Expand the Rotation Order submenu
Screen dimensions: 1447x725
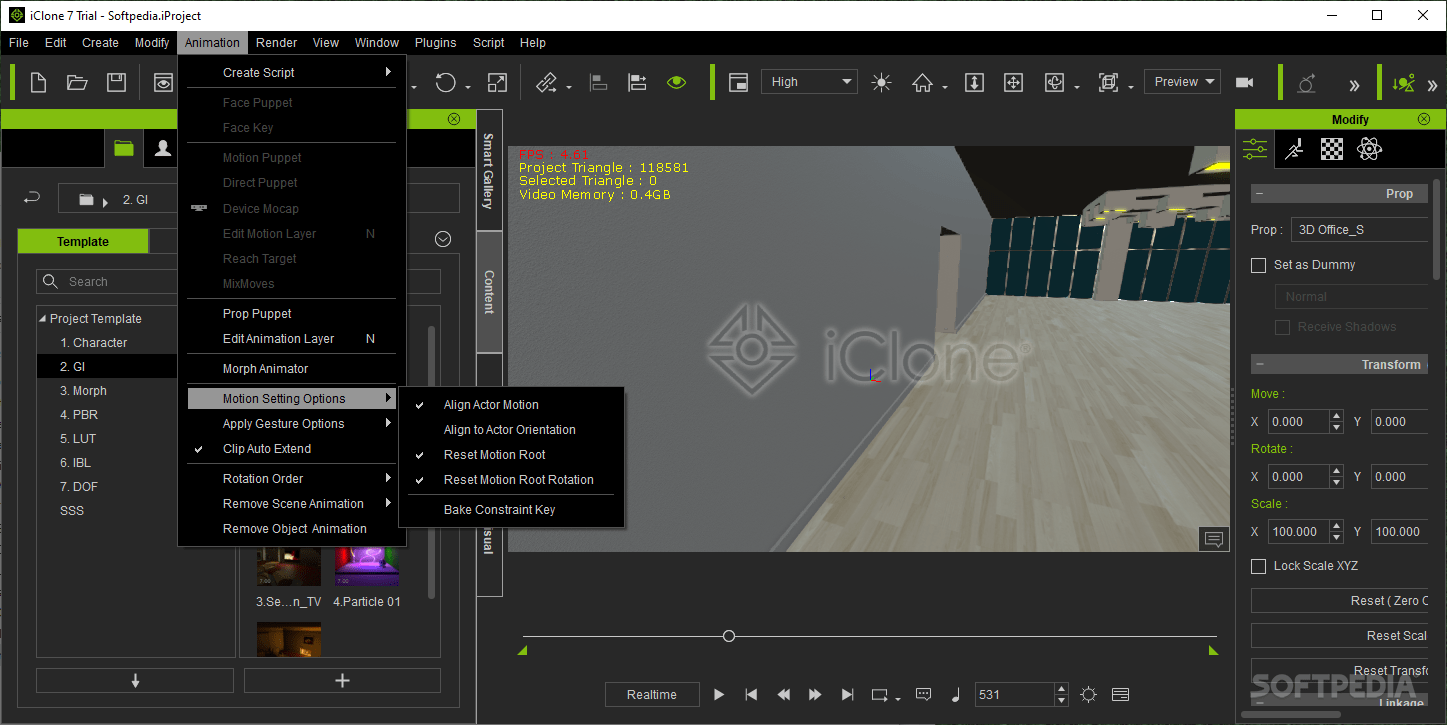(292, 479)
